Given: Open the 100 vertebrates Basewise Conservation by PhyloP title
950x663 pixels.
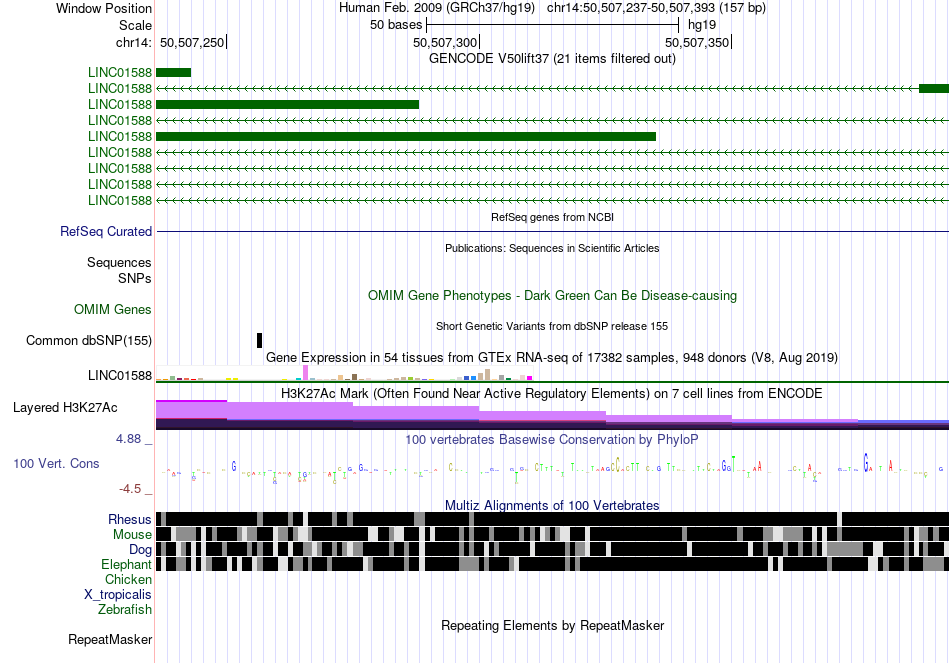Looking at the screenshot, I should (552, 439).
